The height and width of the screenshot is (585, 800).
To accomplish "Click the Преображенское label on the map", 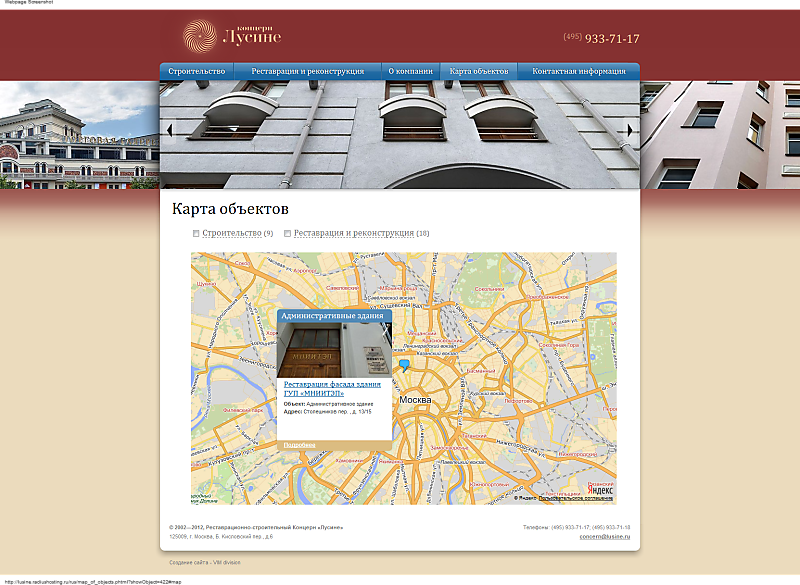I will point(547,296).
